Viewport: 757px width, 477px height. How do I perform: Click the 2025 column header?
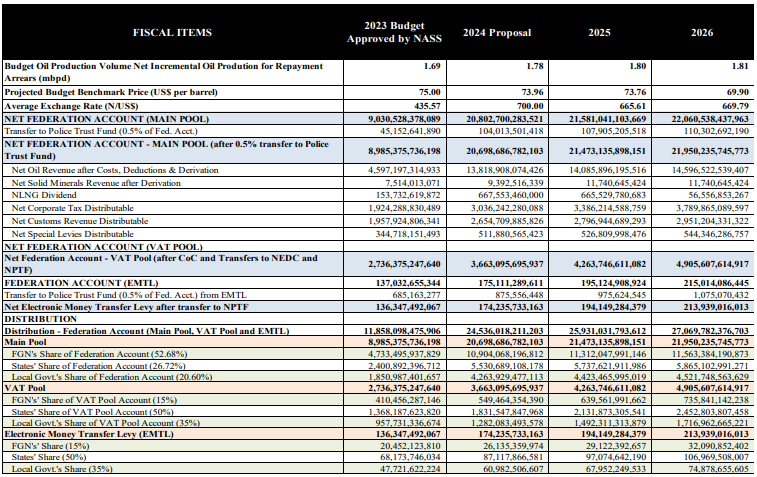pos(600,33)
